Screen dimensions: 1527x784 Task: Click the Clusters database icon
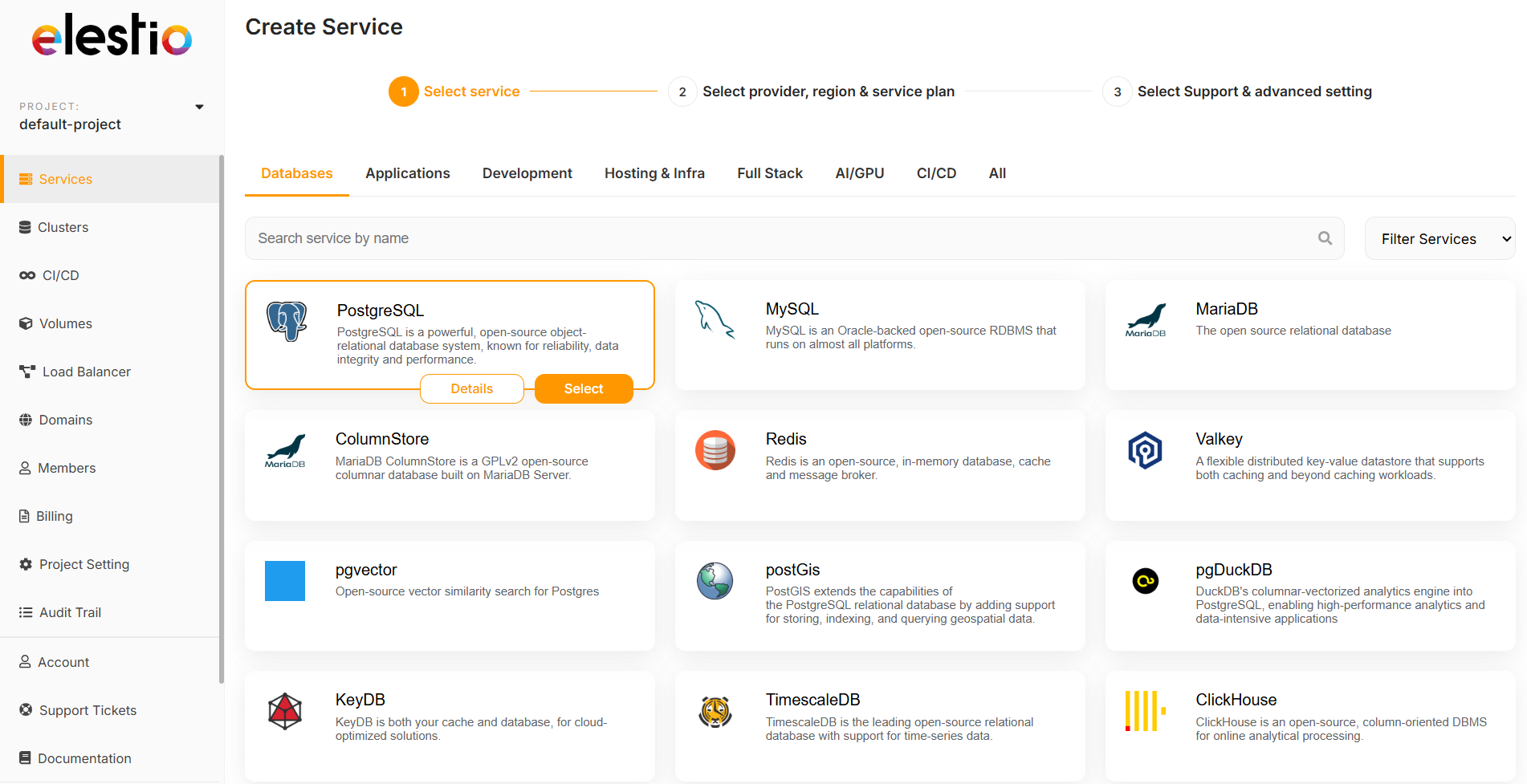[25, 227]
